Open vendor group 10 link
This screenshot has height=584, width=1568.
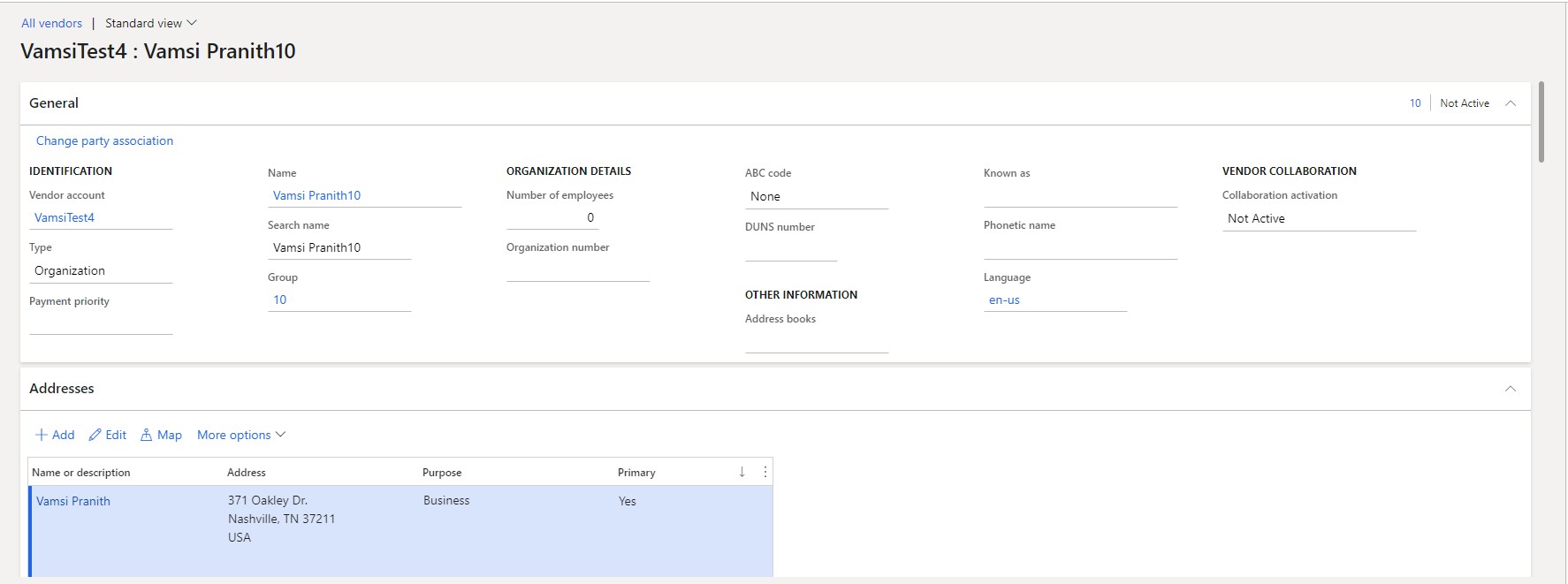tap(280, 300)
